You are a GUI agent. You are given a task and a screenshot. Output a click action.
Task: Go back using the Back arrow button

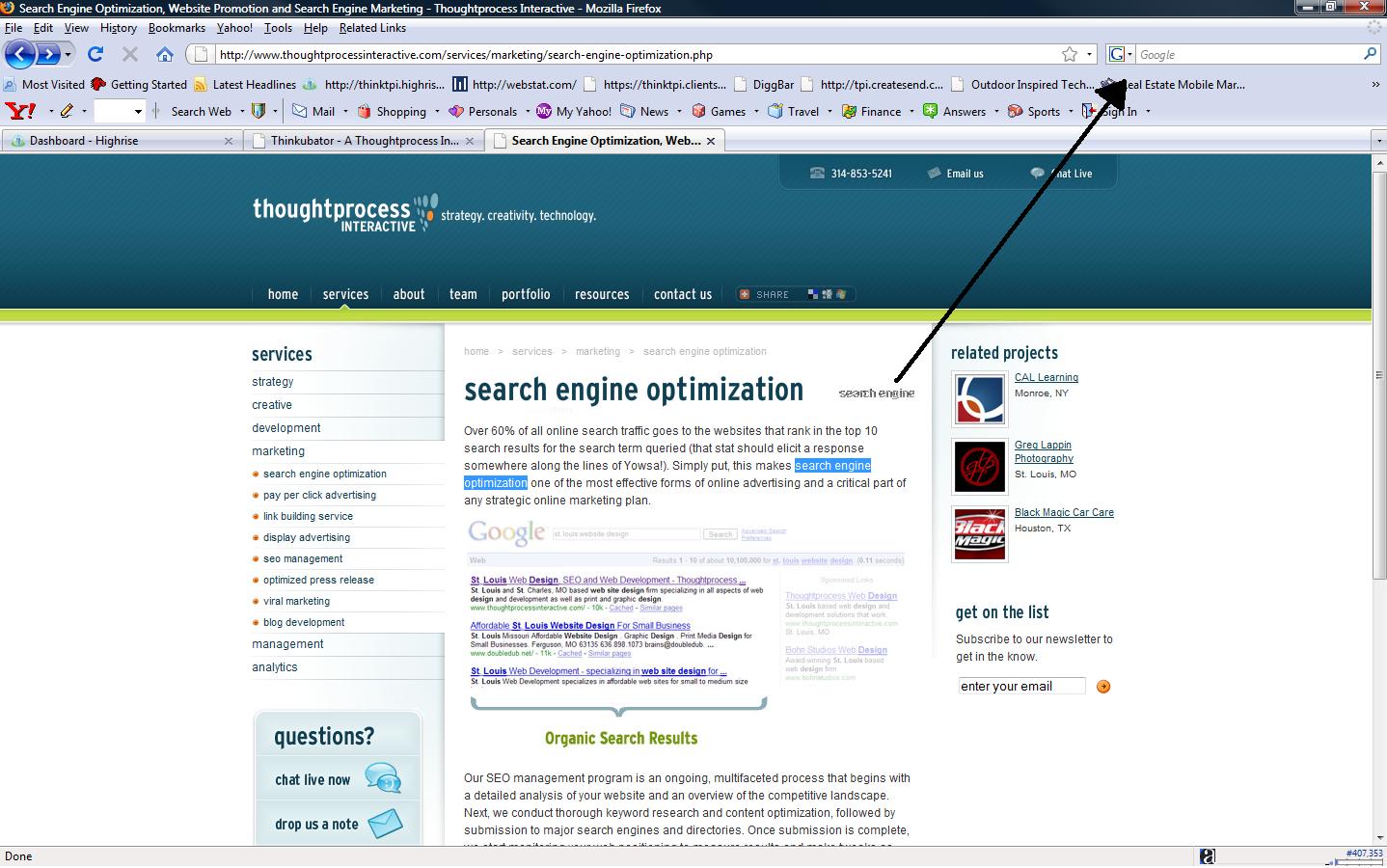click(x=20, y=54)
